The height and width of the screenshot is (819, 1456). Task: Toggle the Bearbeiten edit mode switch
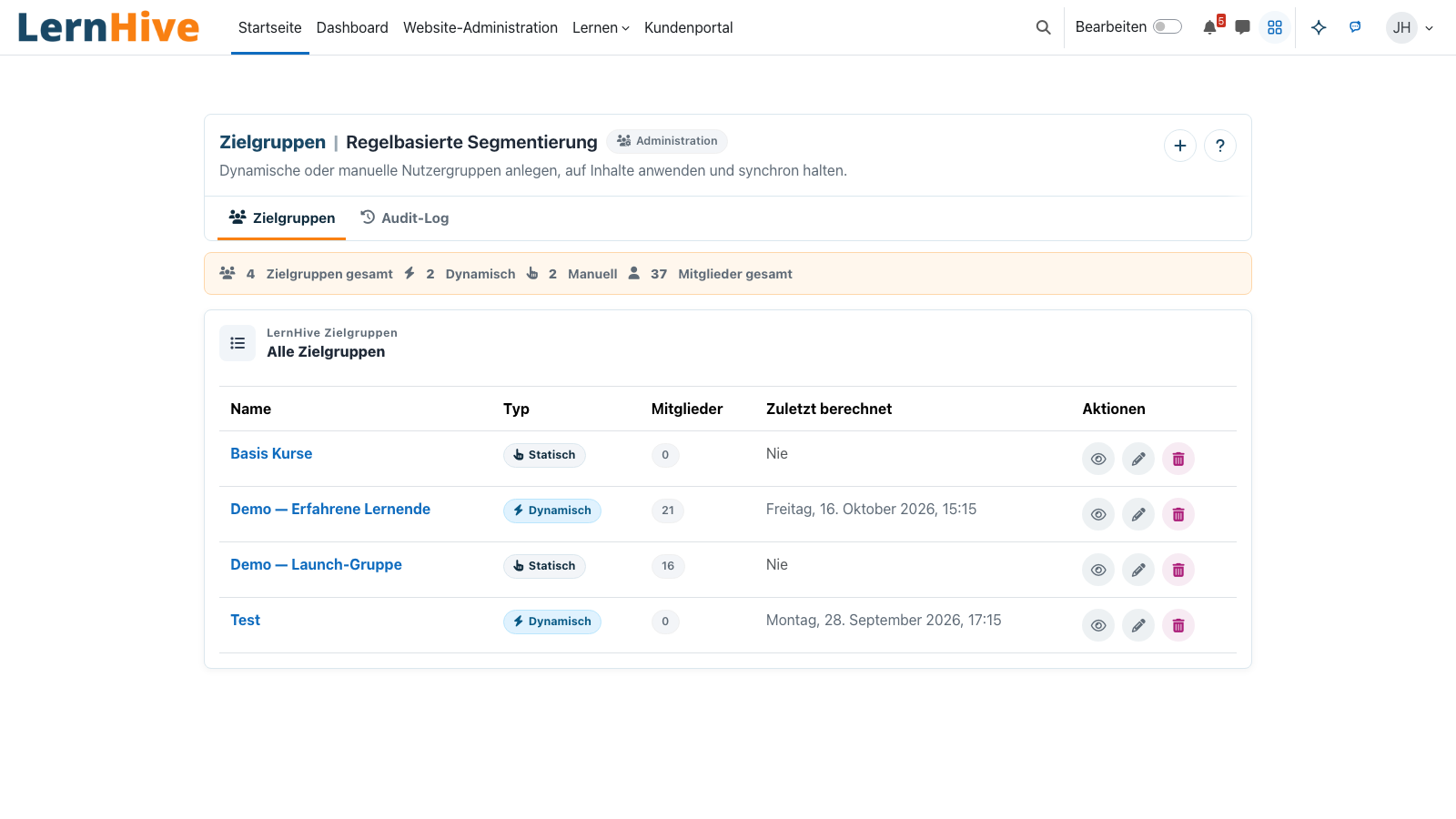tap(1168, 27)
